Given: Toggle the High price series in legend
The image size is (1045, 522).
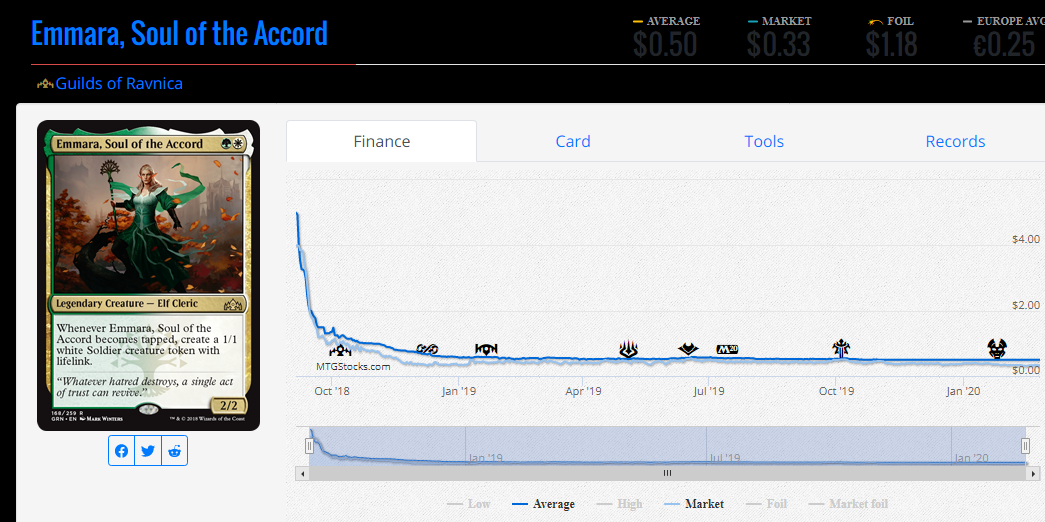Looking at the screenshot, I should (620, 504).
